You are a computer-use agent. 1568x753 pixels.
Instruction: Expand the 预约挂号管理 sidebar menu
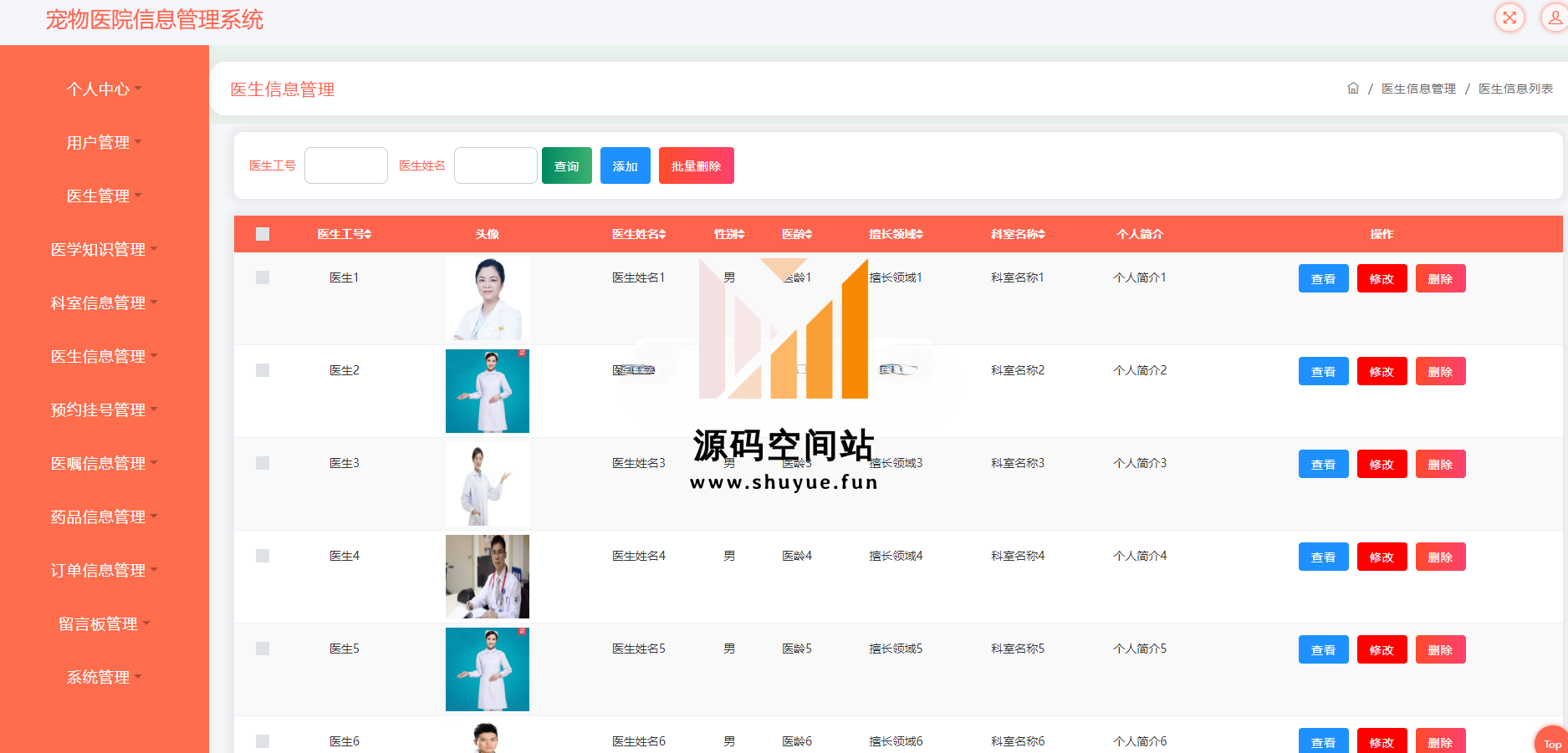click(x=105, y=410)
